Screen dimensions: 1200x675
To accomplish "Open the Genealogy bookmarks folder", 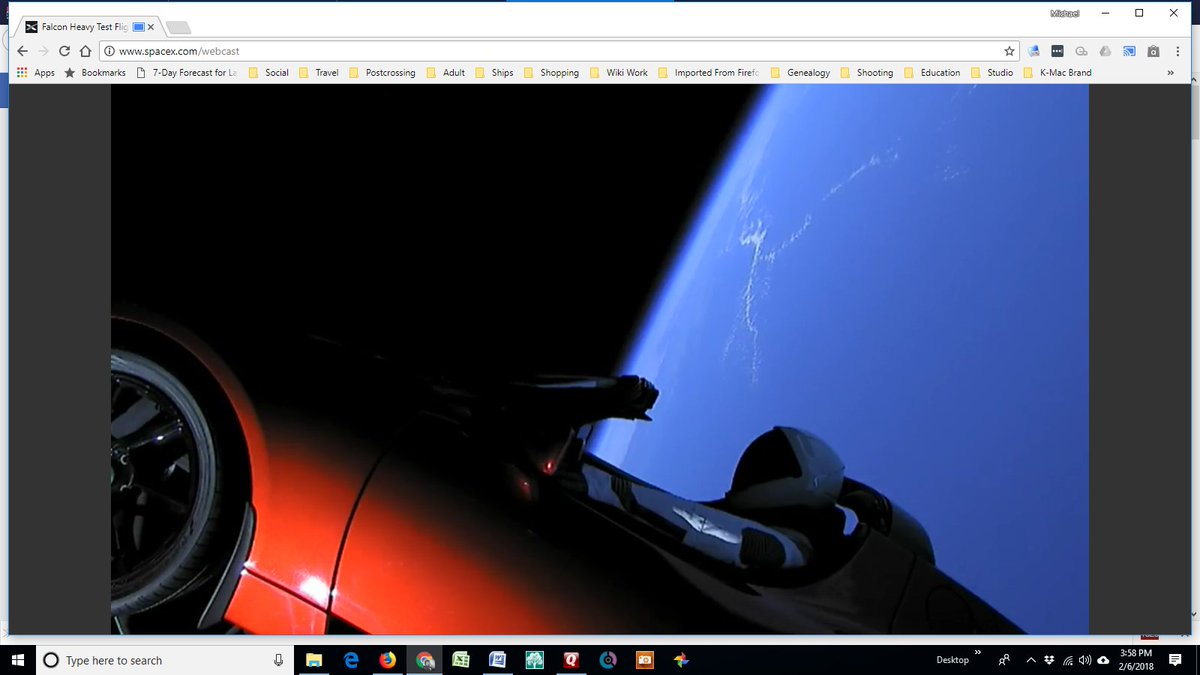I will click(811, 72).
